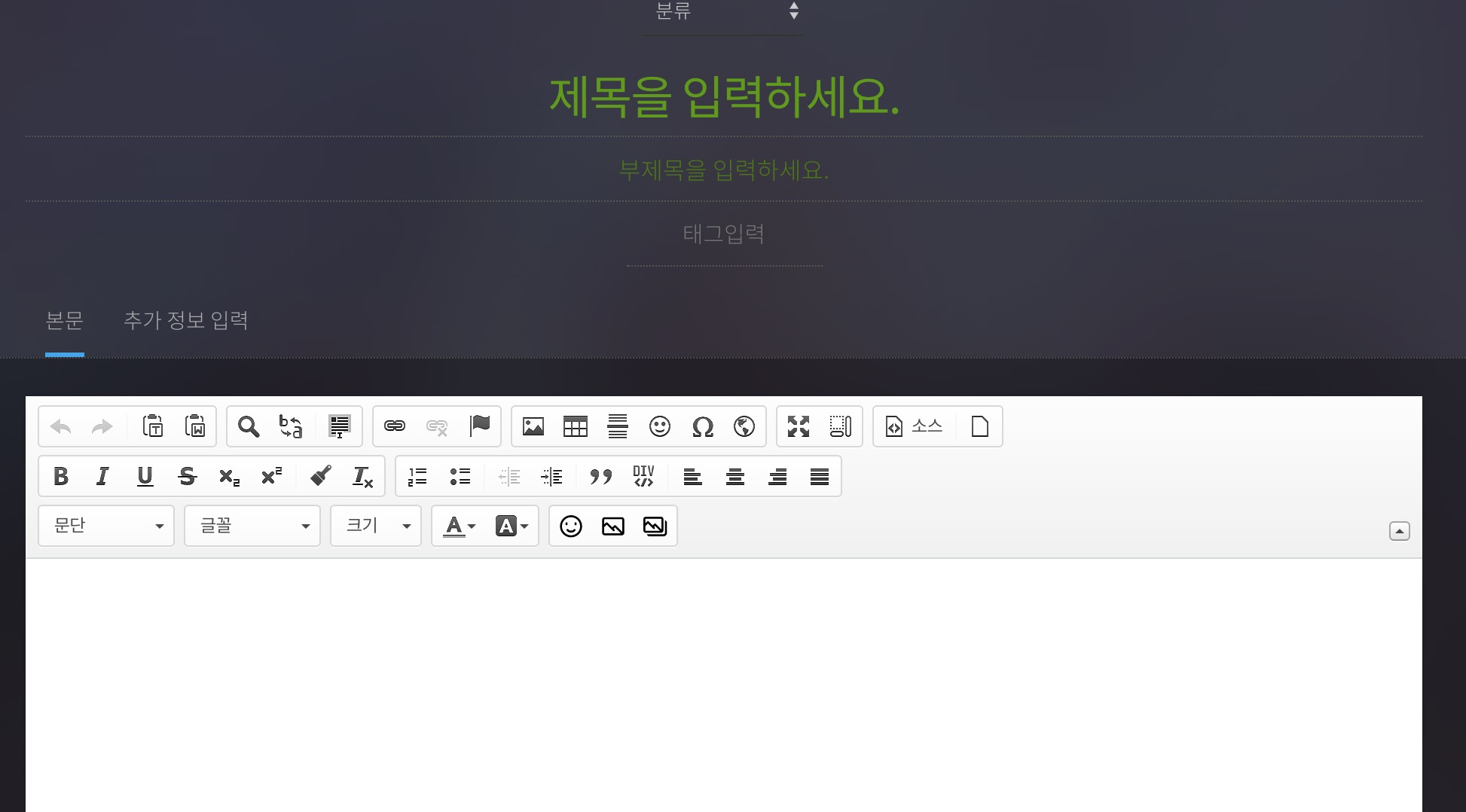1466x812 pixels.
Task: Align text left
Action: tap(693, 476)
